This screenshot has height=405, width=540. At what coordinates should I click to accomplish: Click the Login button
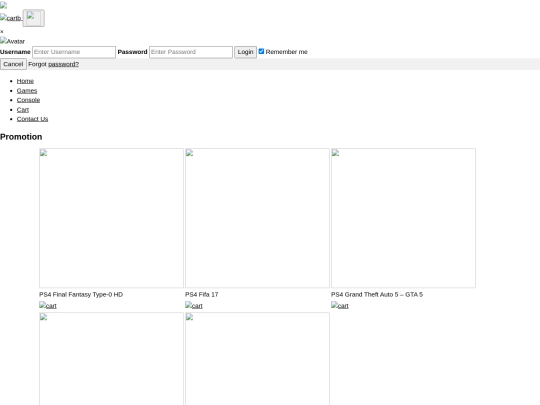tap(246, 52)
